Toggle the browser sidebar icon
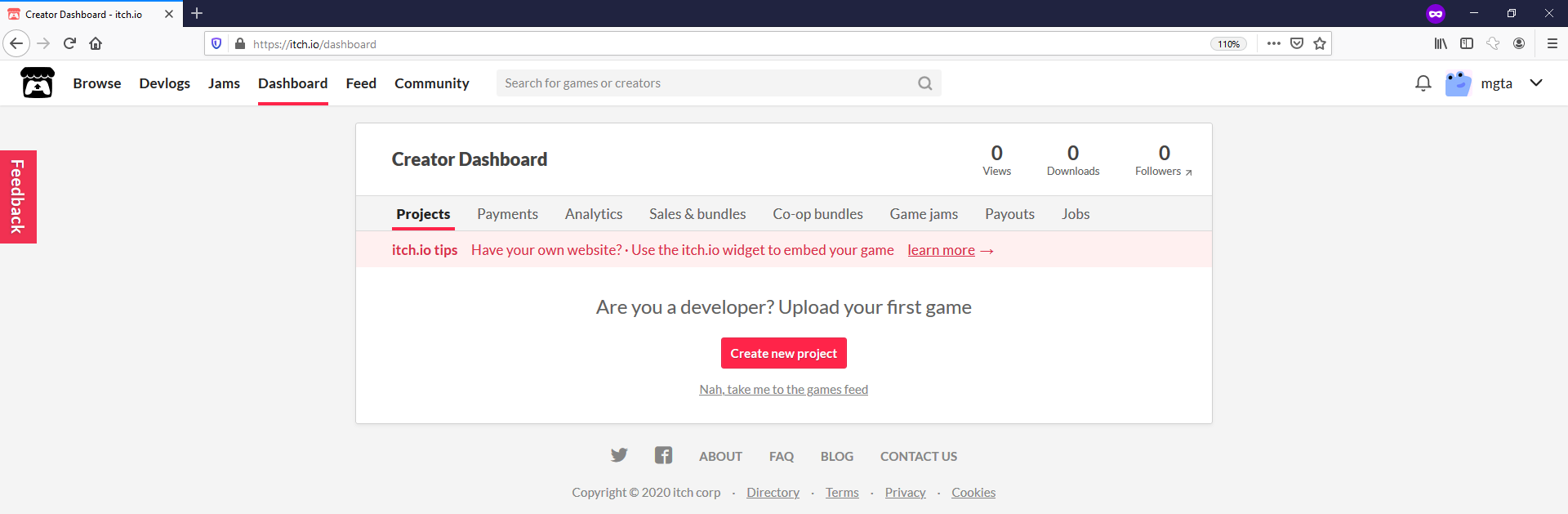 [1467, 43]
